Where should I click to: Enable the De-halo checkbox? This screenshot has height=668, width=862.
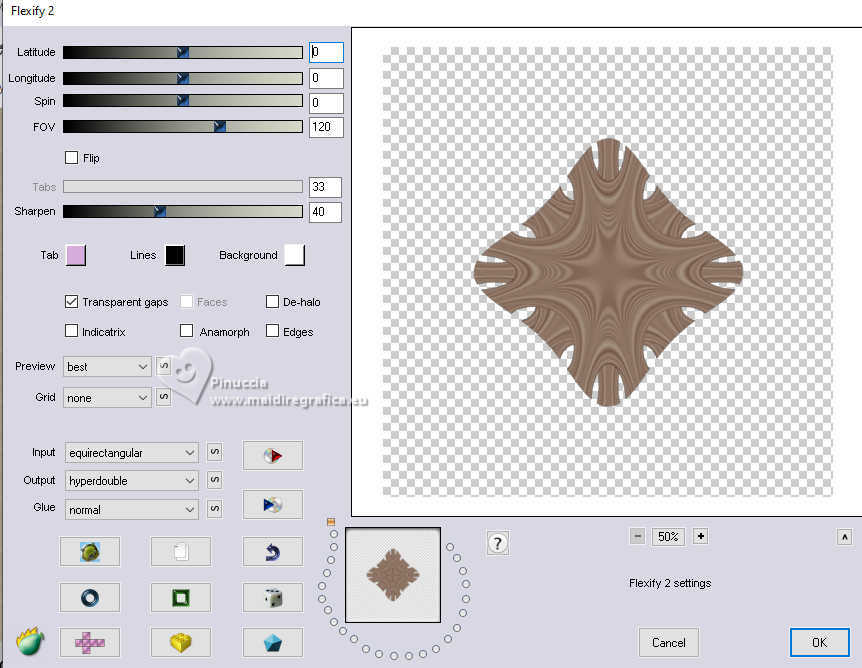pos(272,302)
